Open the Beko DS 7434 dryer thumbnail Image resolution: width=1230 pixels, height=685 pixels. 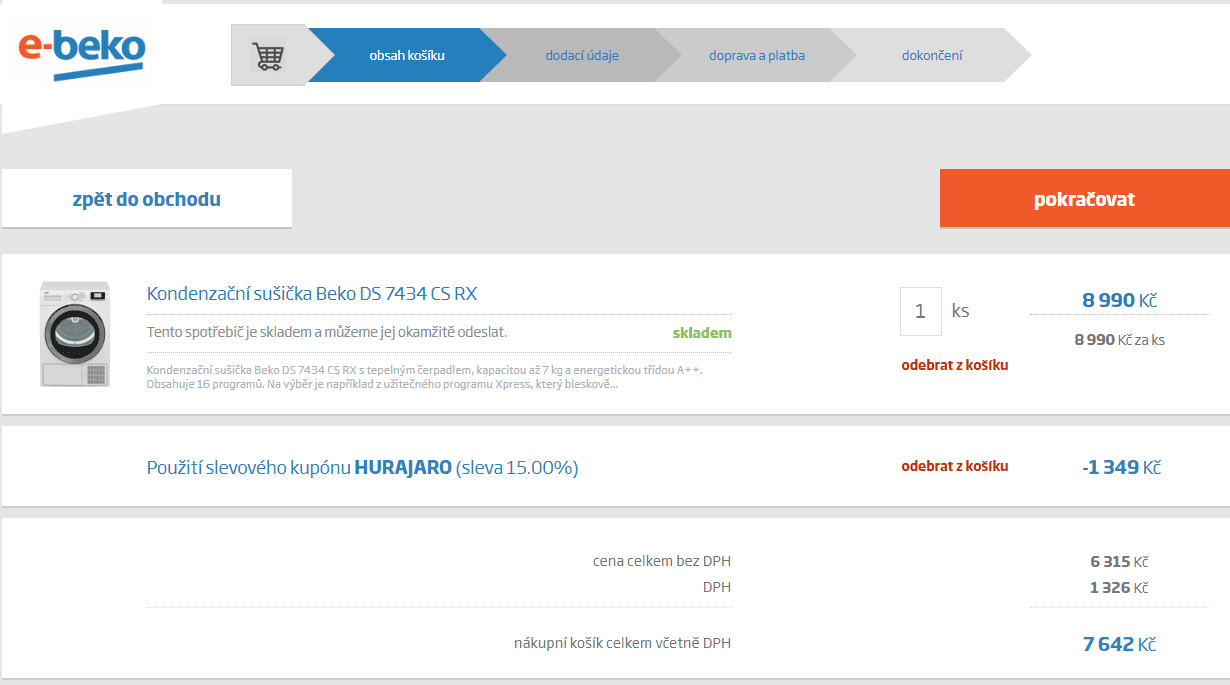(75, 334)
